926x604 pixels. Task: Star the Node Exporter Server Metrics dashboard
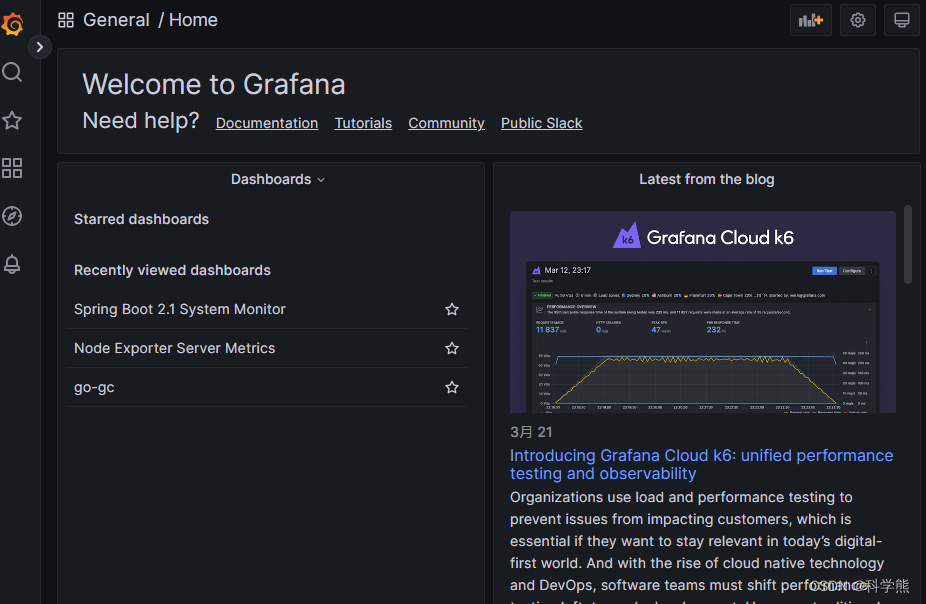pos(452,348)
